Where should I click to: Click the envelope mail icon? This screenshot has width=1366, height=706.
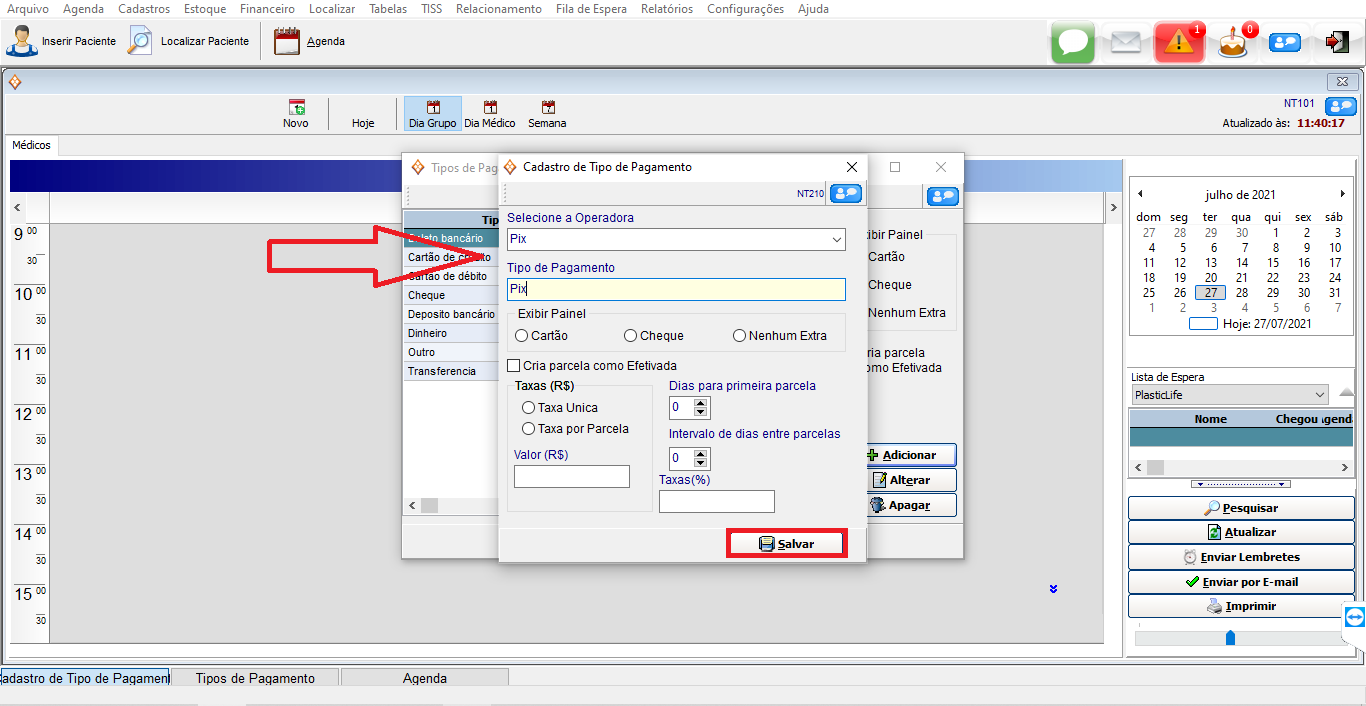[1126, 42]
